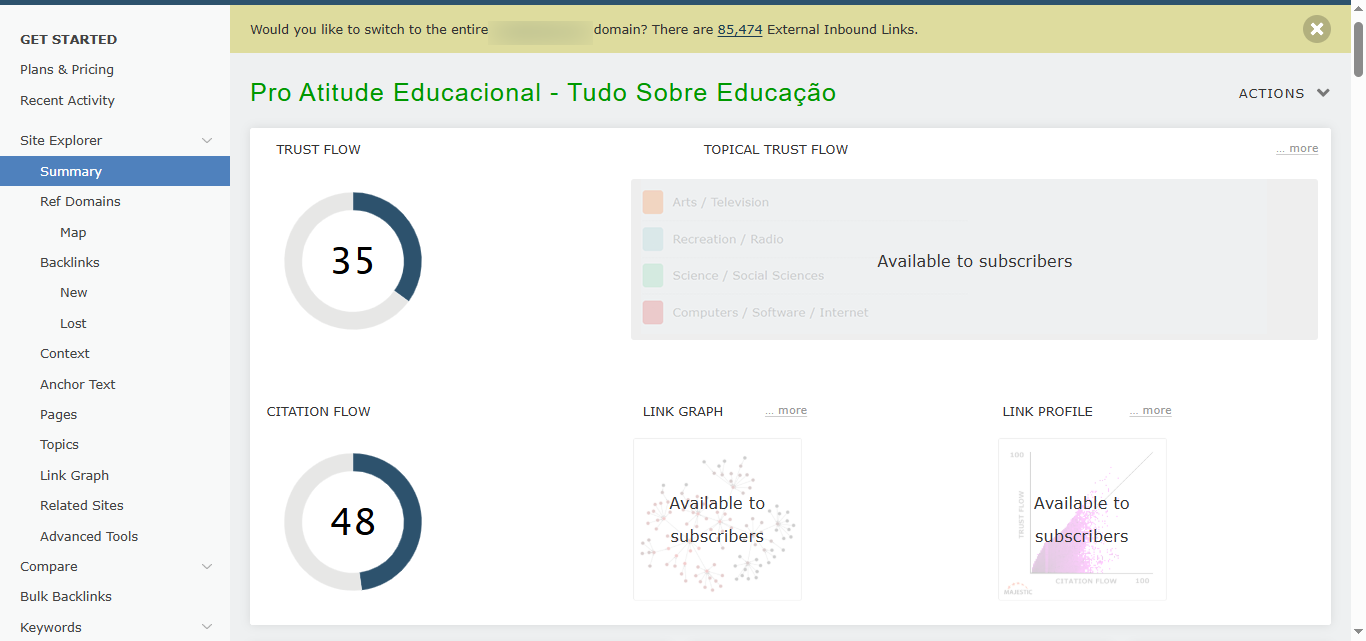Click the 85,474 external inbound links link
Image resolution: width=1366 pixels, height=641 pixels.
pos(740,29)
